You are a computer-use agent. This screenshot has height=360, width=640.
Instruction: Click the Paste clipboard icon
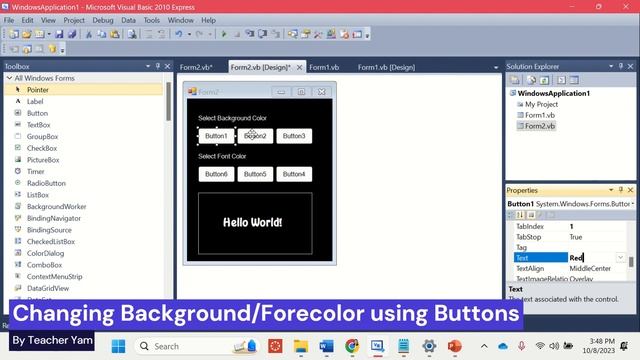(115, 34)
